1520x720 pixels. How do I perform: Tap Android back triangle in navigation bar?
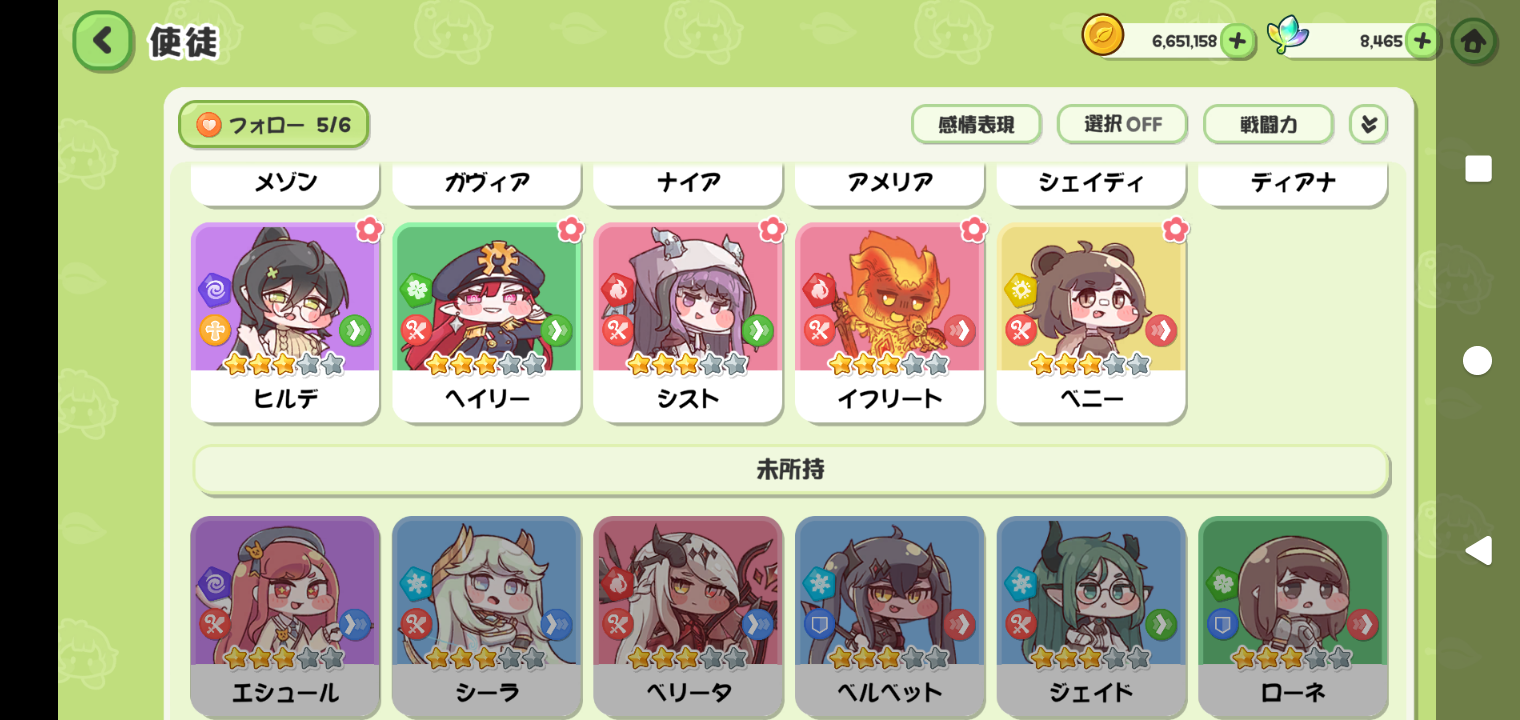pos(1478,550)
